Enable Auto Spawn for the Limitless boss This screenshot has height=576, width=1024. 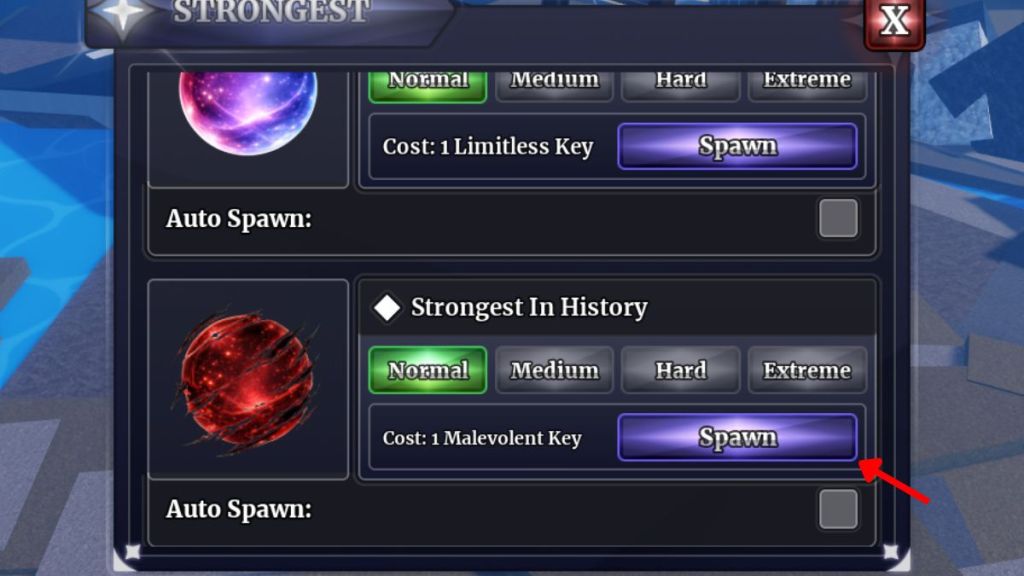click(838, 219)
